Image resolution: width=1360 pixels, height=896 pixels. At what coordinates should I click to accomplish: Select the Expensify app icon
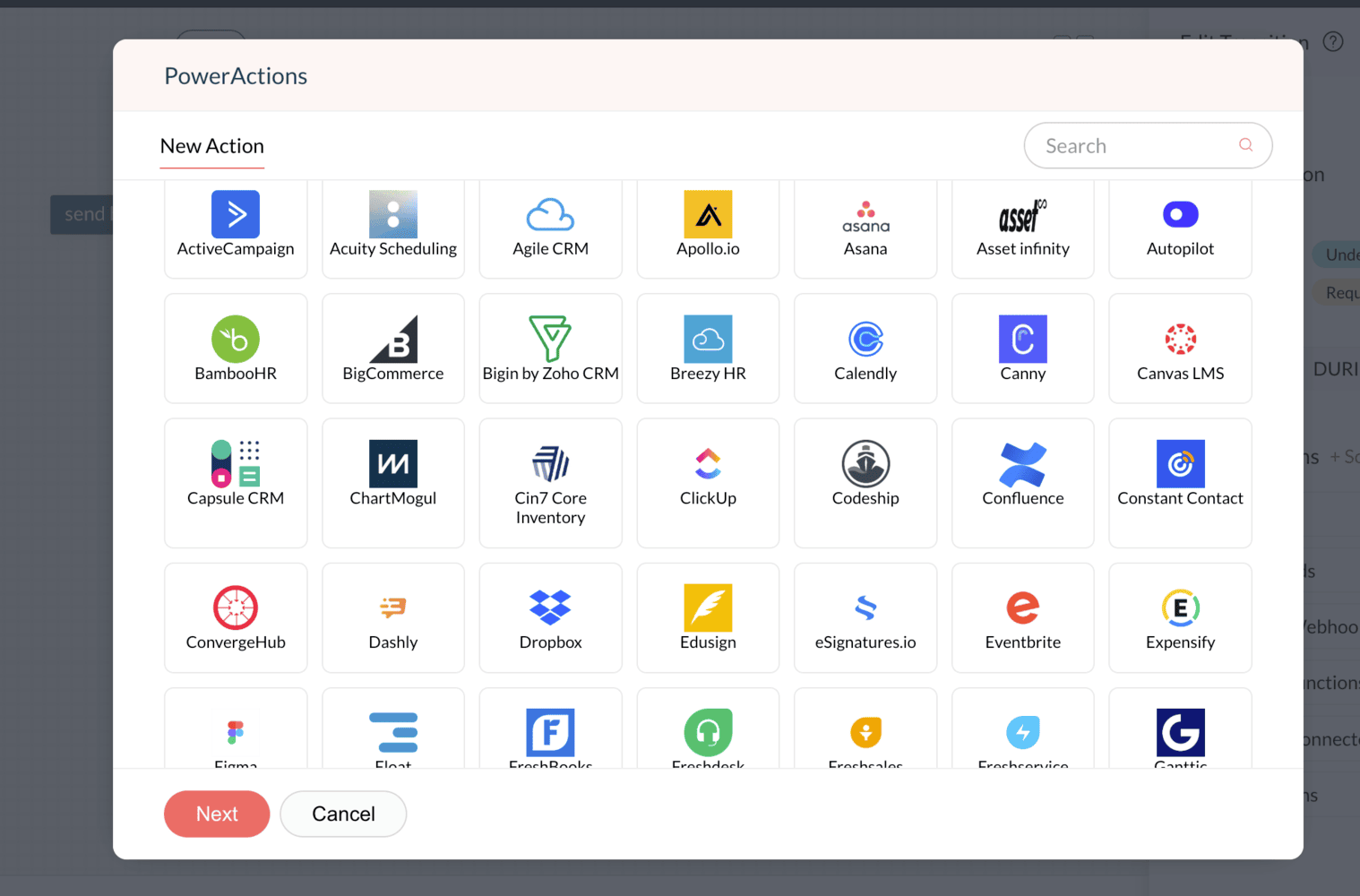(1181, 607)
